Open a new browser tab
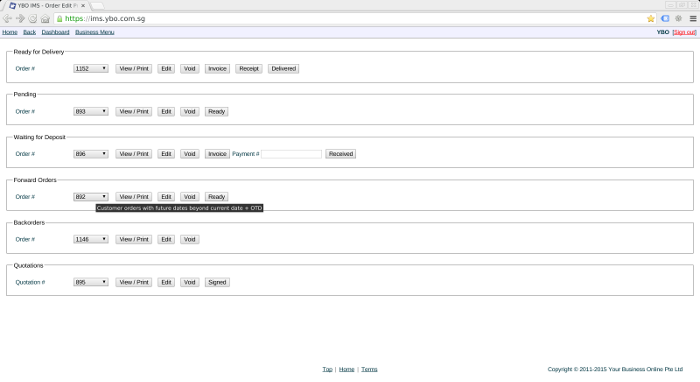Image resolution: width=700 pixels, height=382 pixels. (97, 6)
